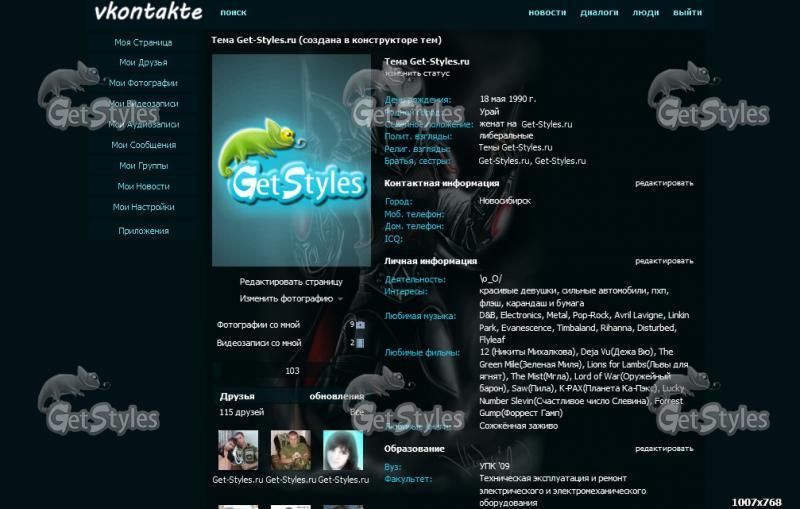Open Мои Сообщения in the sidebar
800x509 pixels.
pyautogui.click(x=144, y=145)
